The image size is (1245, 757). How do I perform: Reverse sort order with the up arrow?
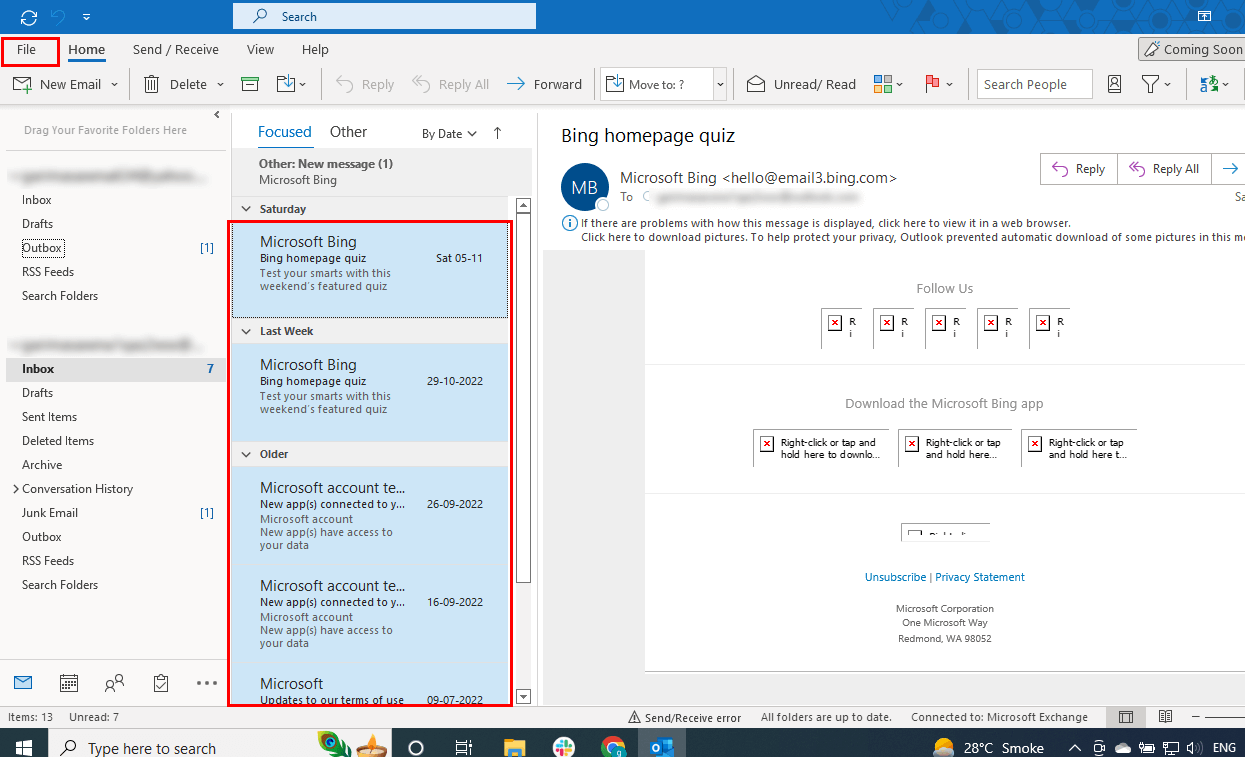click(498, 133)
